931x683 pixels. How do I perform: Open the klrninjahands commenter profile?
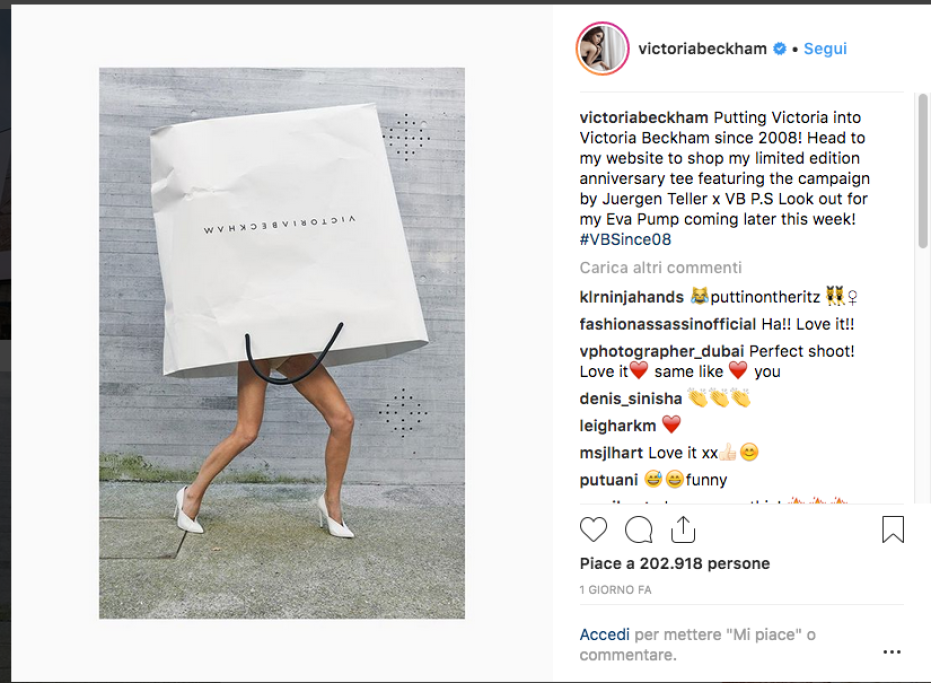(632, 297)
